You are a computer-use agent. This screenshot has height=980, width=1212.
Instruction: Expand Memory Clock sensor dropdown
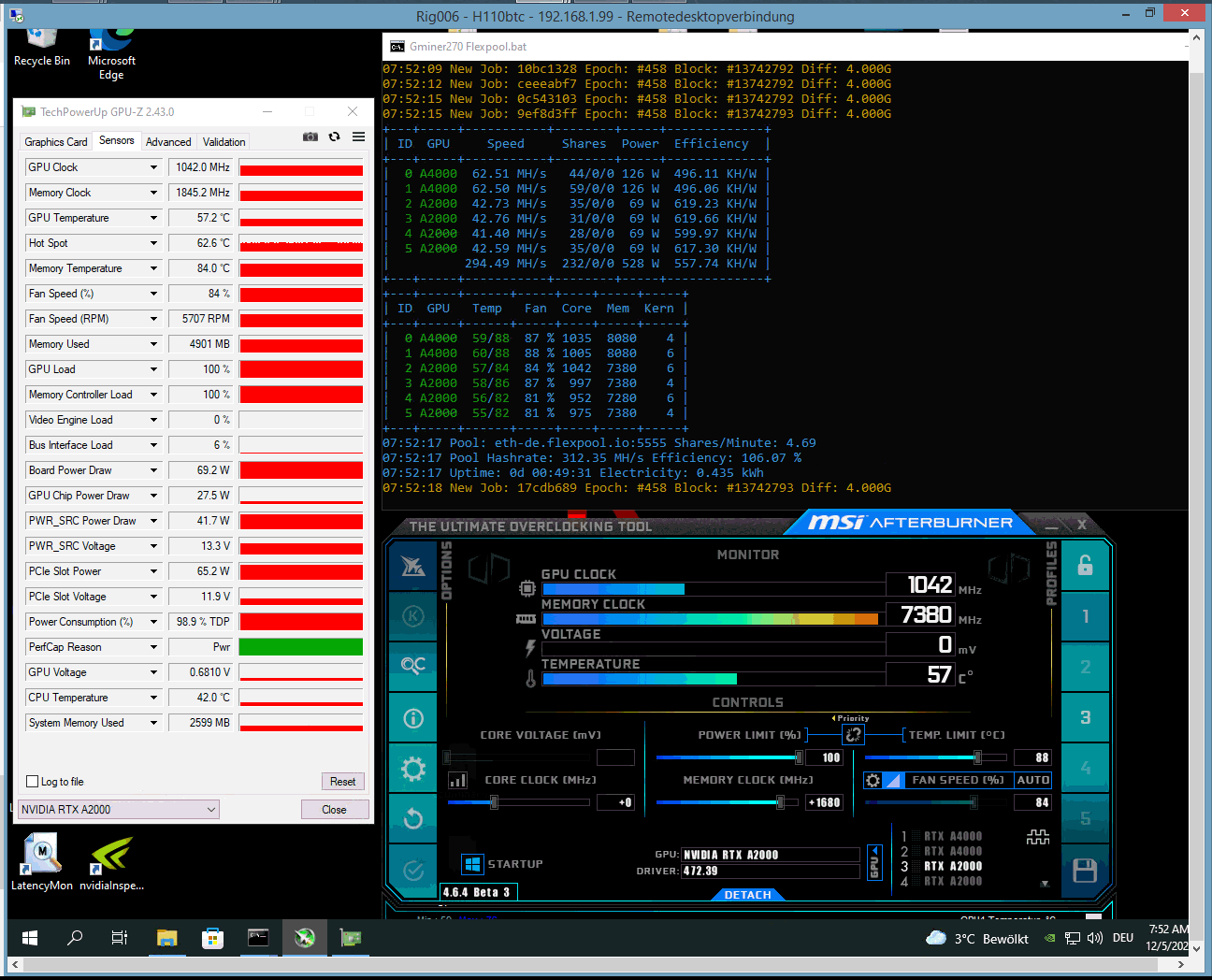(x=153, y=193)
